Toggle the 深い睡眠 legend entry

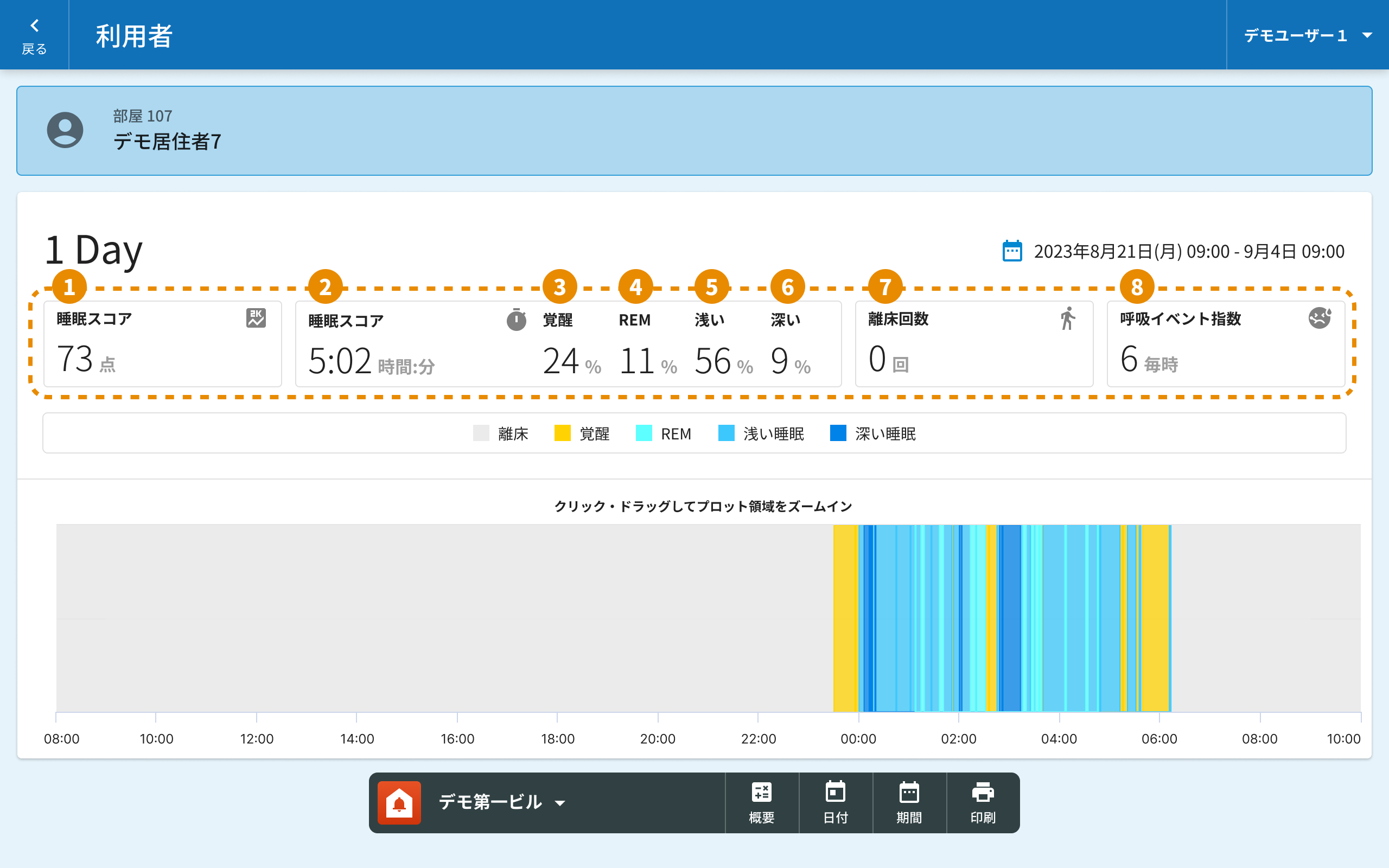(x=873, y=433)
